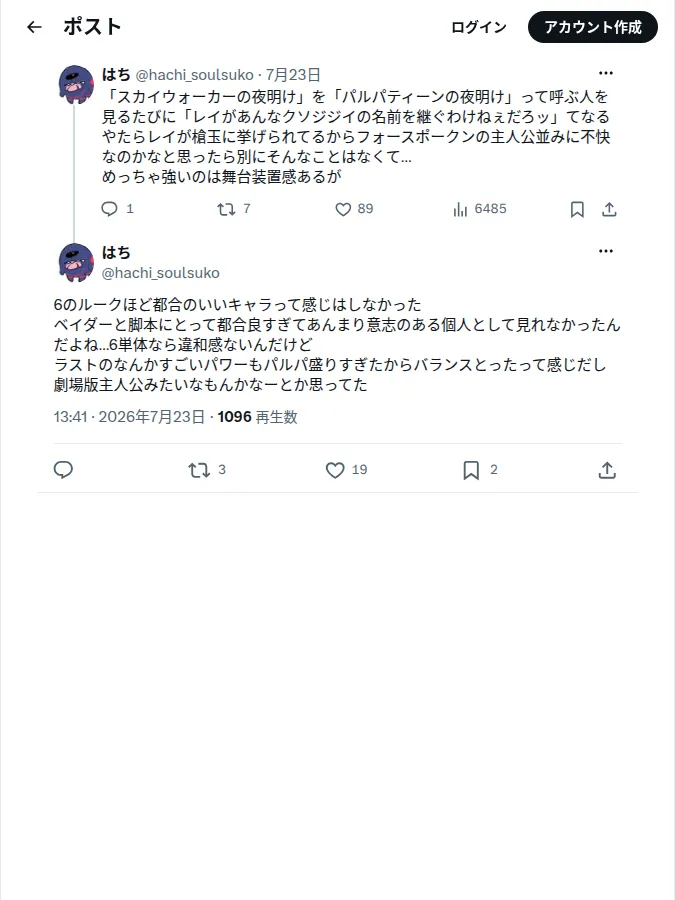The width and height of the screenshot is (675, 900).
Task: Bookmark the first post
Action: tap(577, 210)
